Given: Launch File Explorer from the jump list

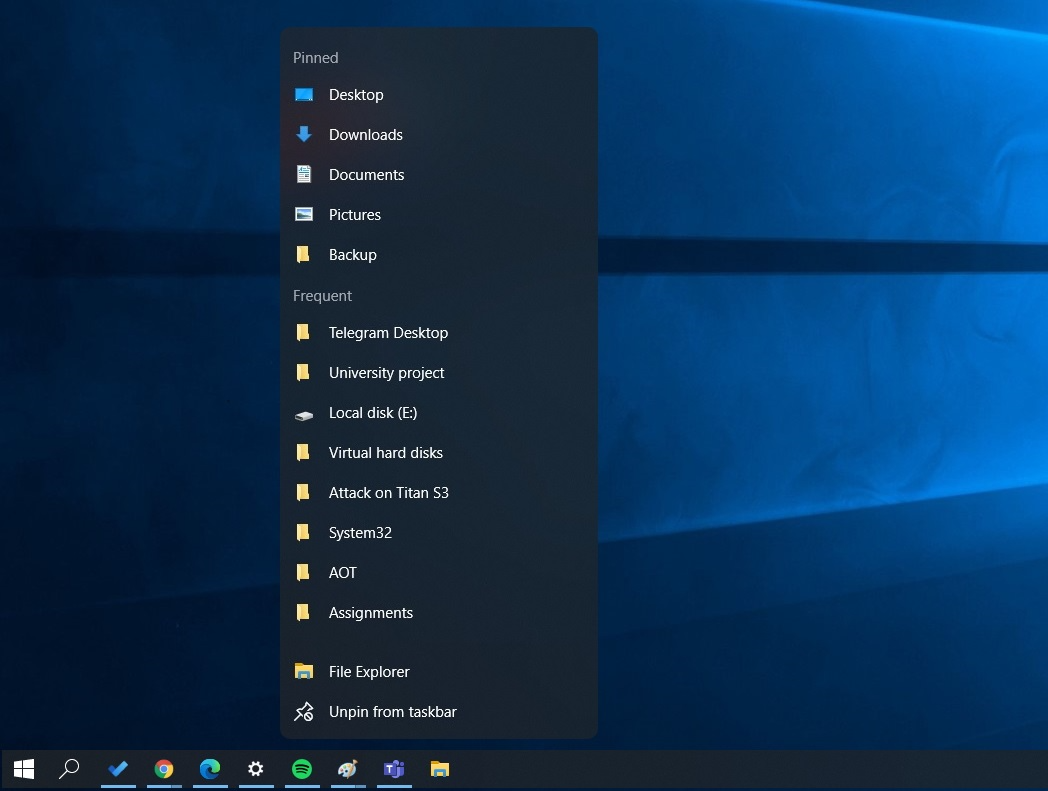Looking at the screenshot, I should click(x=369, y=671).
